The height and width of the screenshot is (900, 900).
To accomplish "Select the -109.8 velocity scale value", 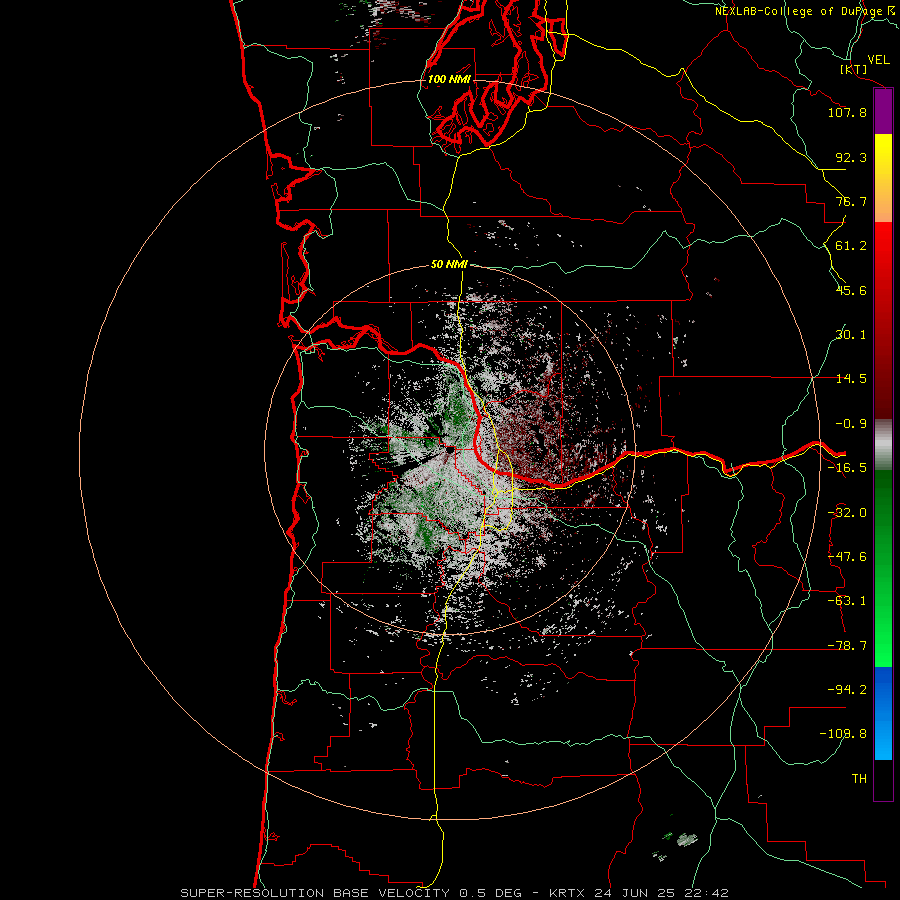I will click(x=843, y=734).
